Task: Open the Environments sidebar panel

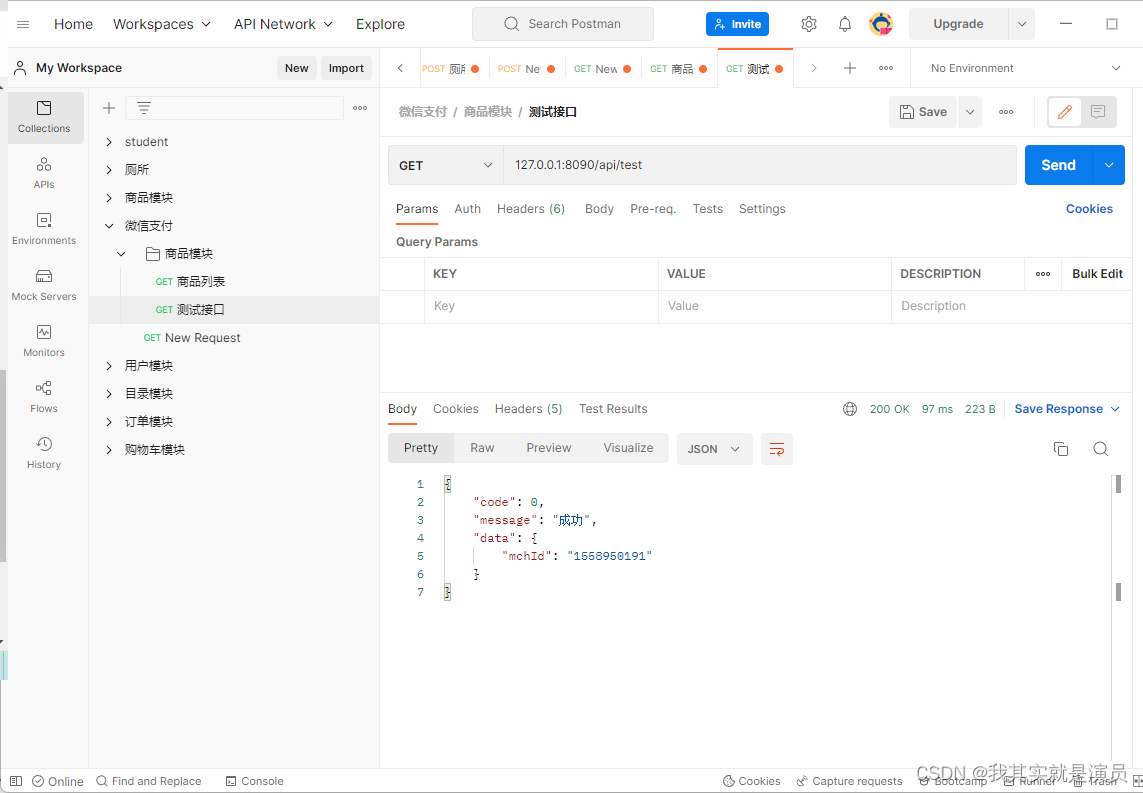Action: pyautogui.click(x=44, y=230)
